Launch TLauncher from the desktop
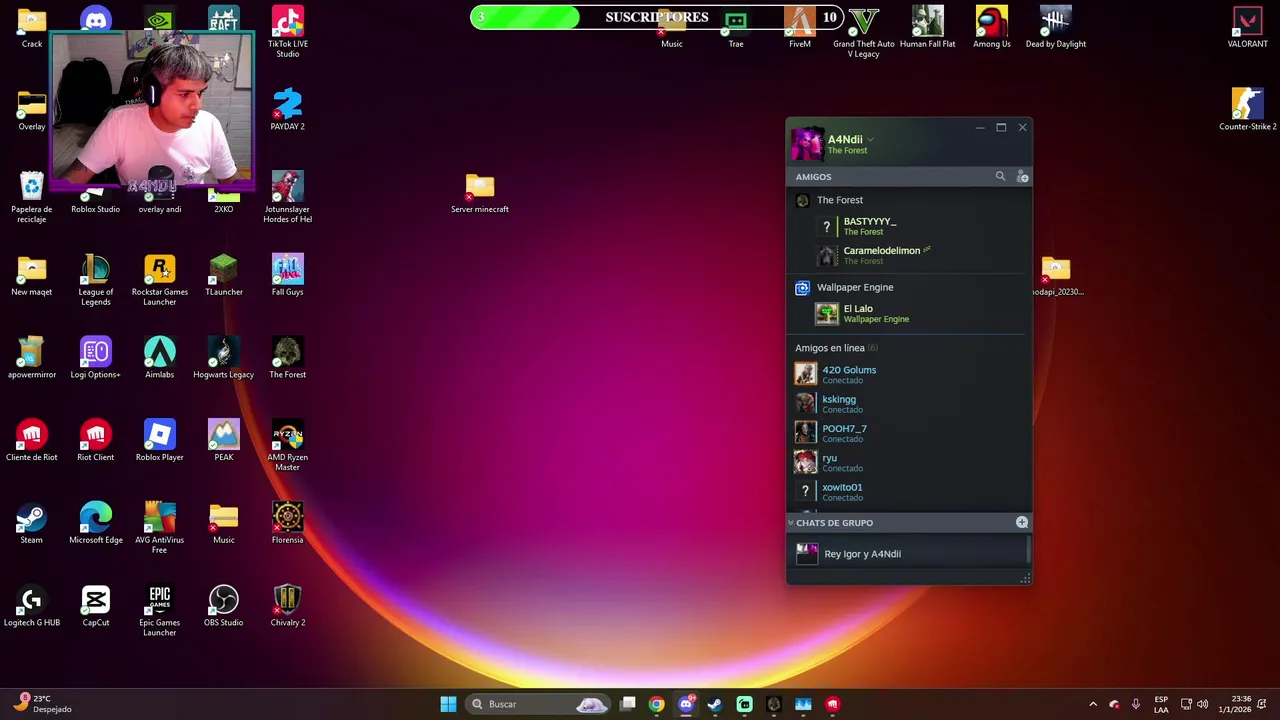Viewport: 1280px width, 720px height. pos(224,275)
